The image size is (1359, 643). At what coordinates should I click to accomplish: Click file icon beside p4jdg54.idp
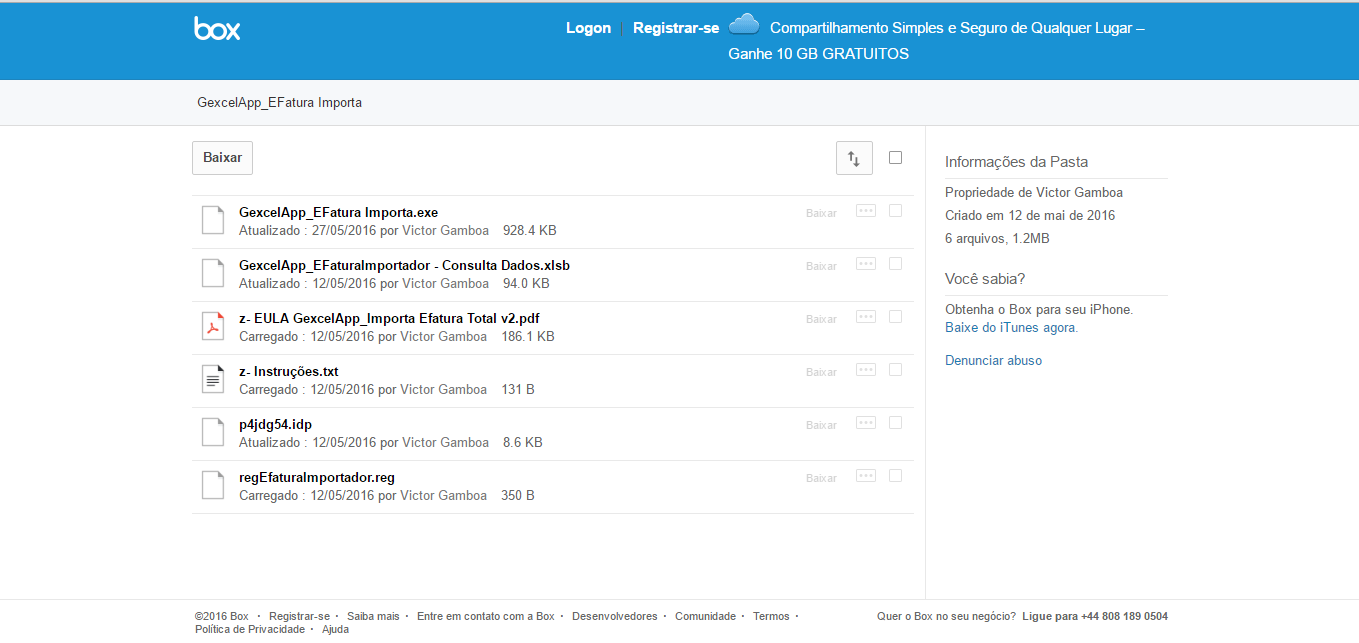(213, 432)
